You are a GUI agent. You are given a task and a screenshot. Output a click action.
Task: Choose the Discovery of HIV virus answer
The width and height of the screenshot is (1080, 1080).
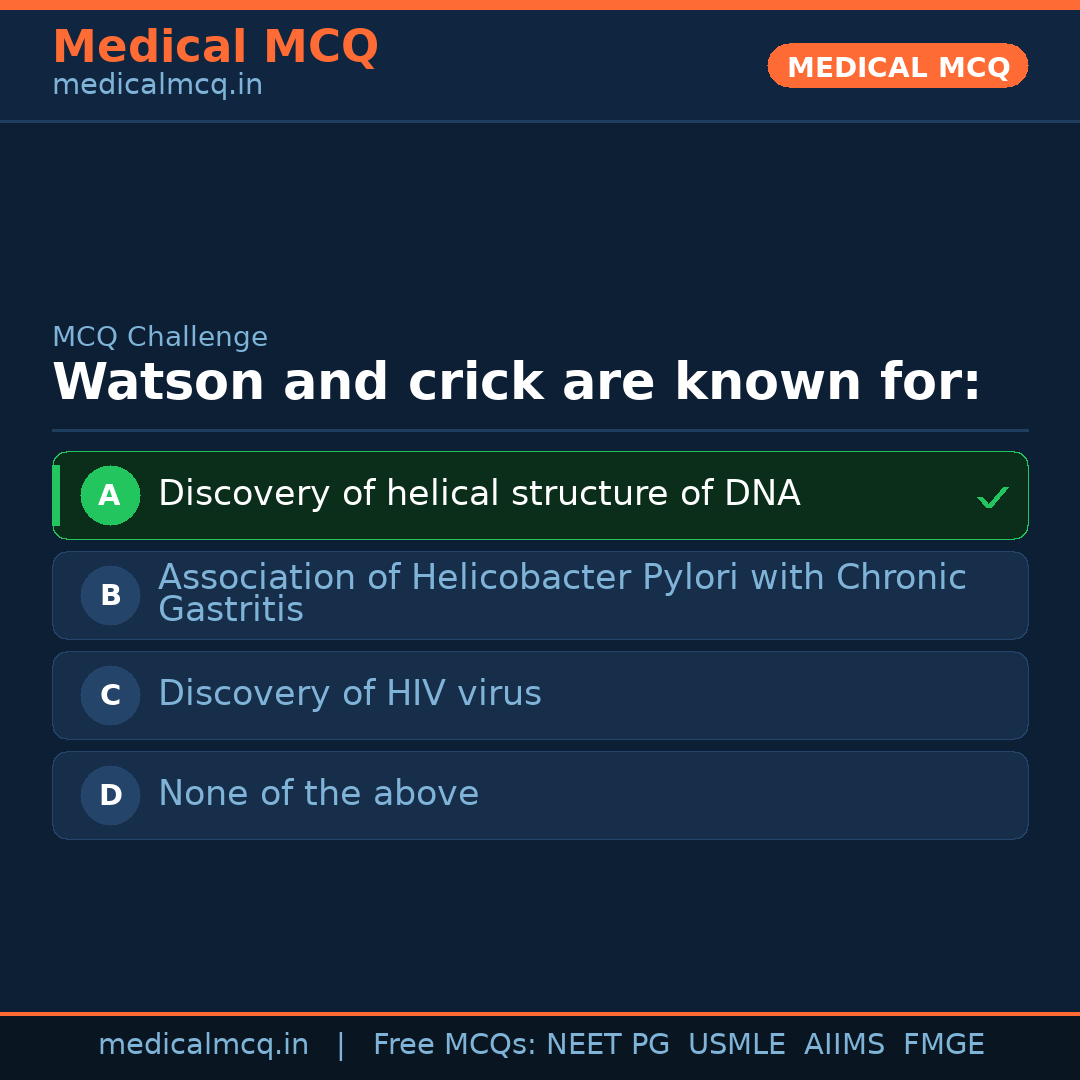tap(349, 694)
